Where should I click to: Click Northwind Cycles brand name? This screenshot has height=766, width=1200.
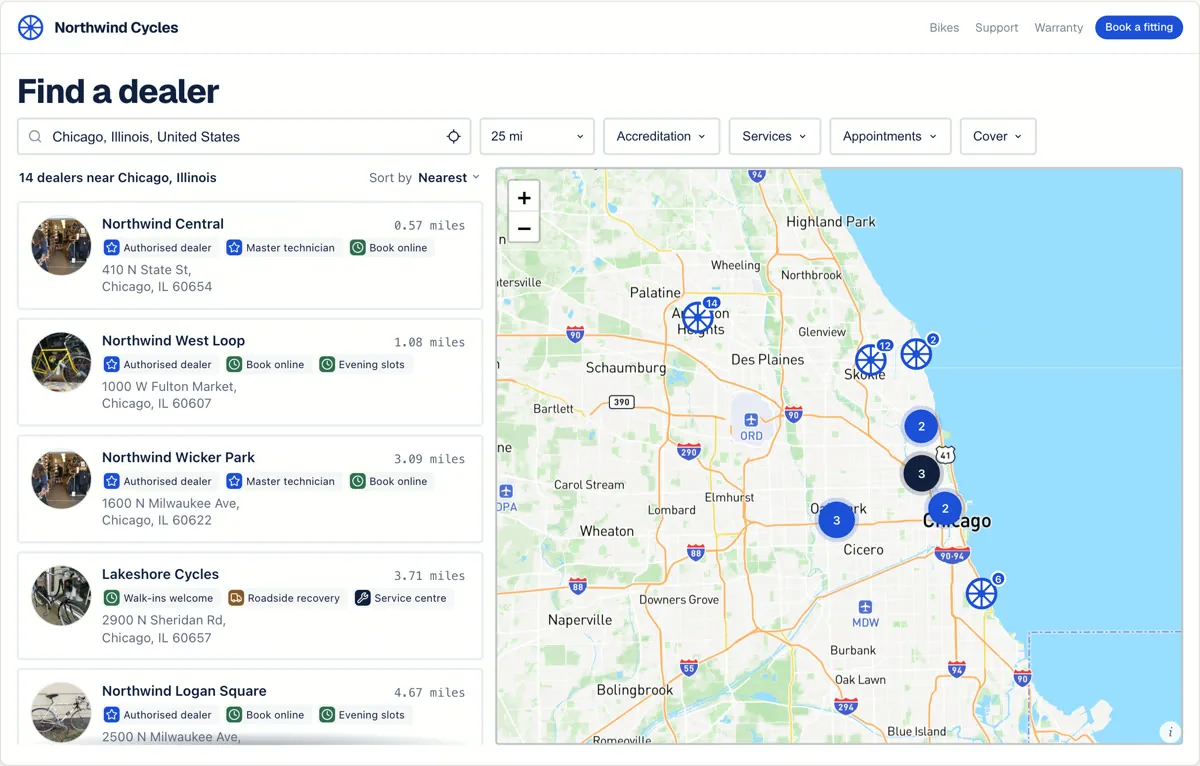[116, 28]
